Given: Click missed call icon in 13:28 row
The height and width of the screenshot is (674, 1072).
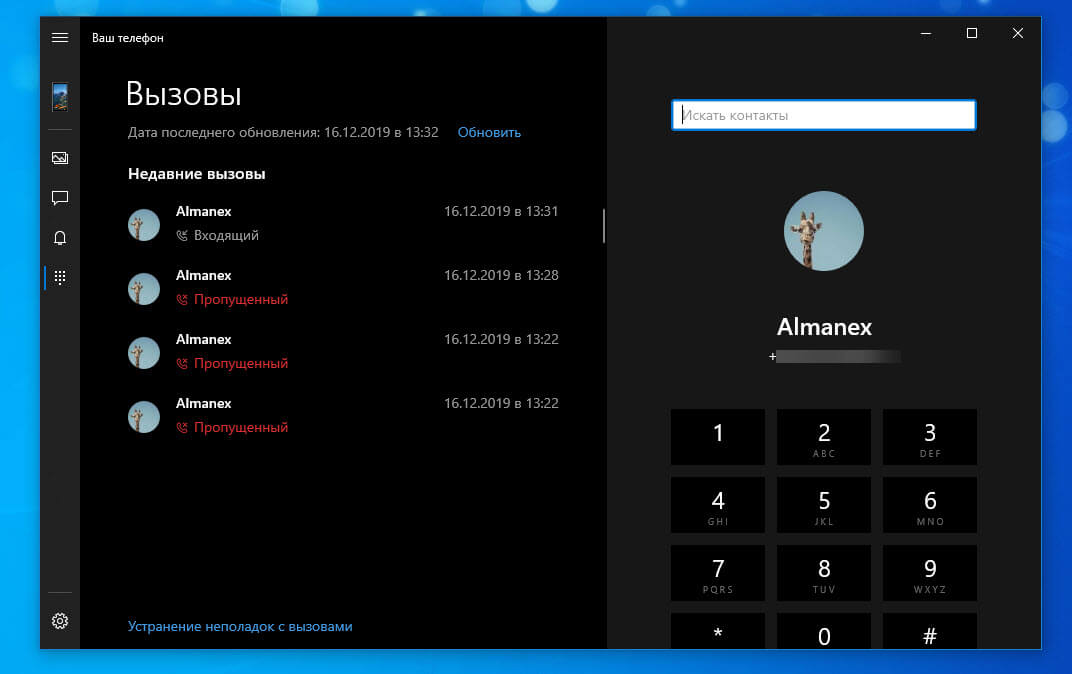Looking at the screenshot, I should 182,299.
